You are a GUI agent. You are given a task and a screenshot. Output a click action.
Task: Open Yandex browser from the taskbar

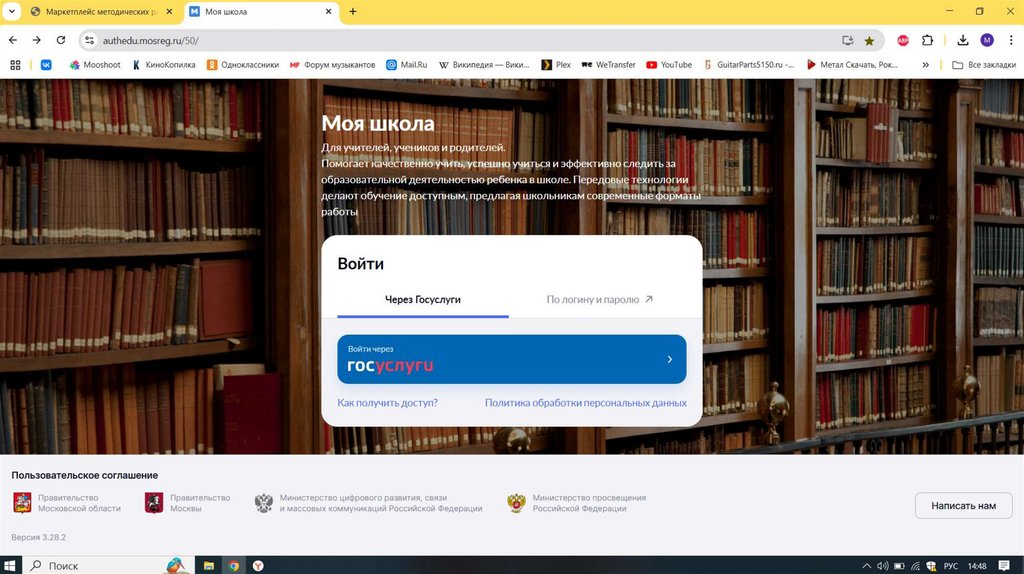(259, 566)
